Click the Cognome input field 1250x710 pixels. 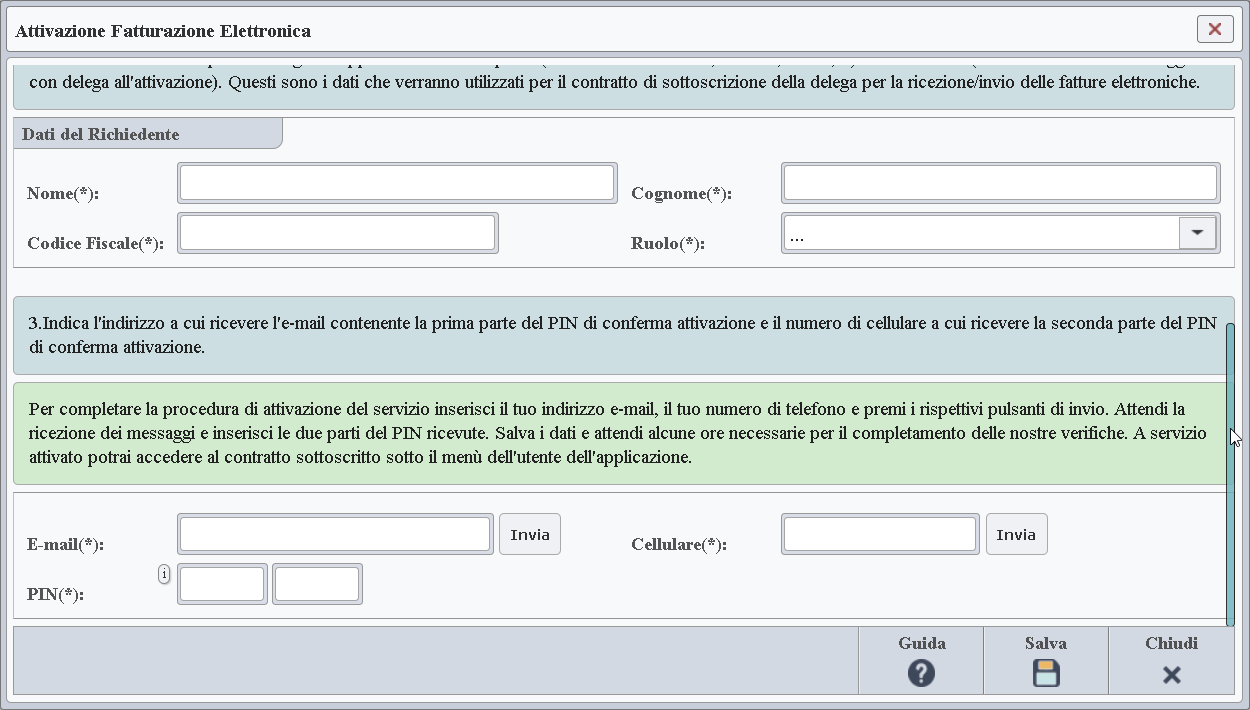click(x=1000, y=182)
